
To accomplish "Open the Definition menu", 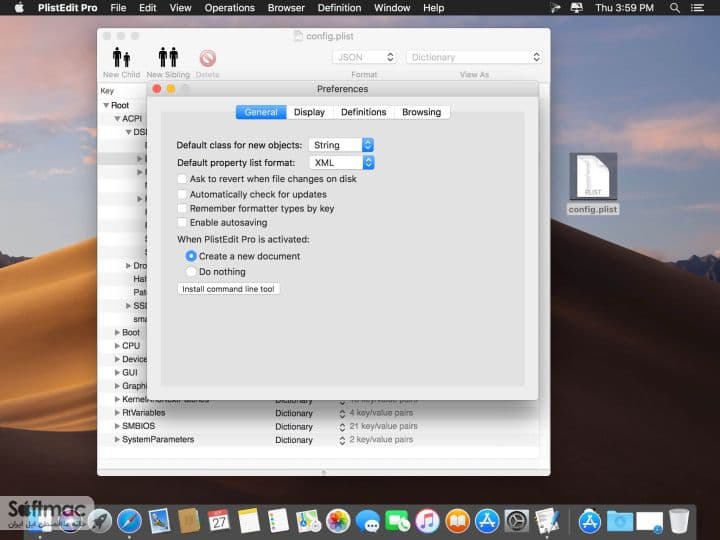I will click(x=339, y=8).
